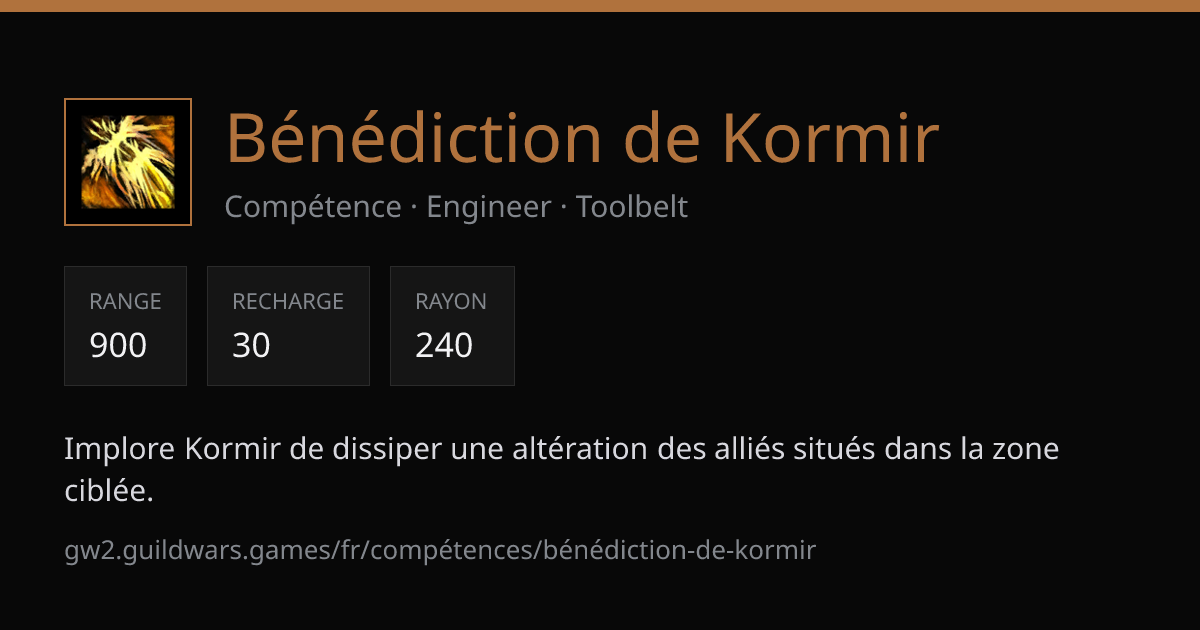Select the Toolbelt type label
This screenshot has height=630, width=1200.
click(632, 207)
